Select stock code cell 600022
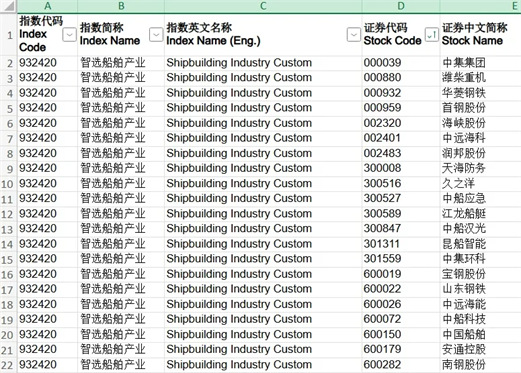The width and height of the screenshot is (521, 373). pos(401,289)
